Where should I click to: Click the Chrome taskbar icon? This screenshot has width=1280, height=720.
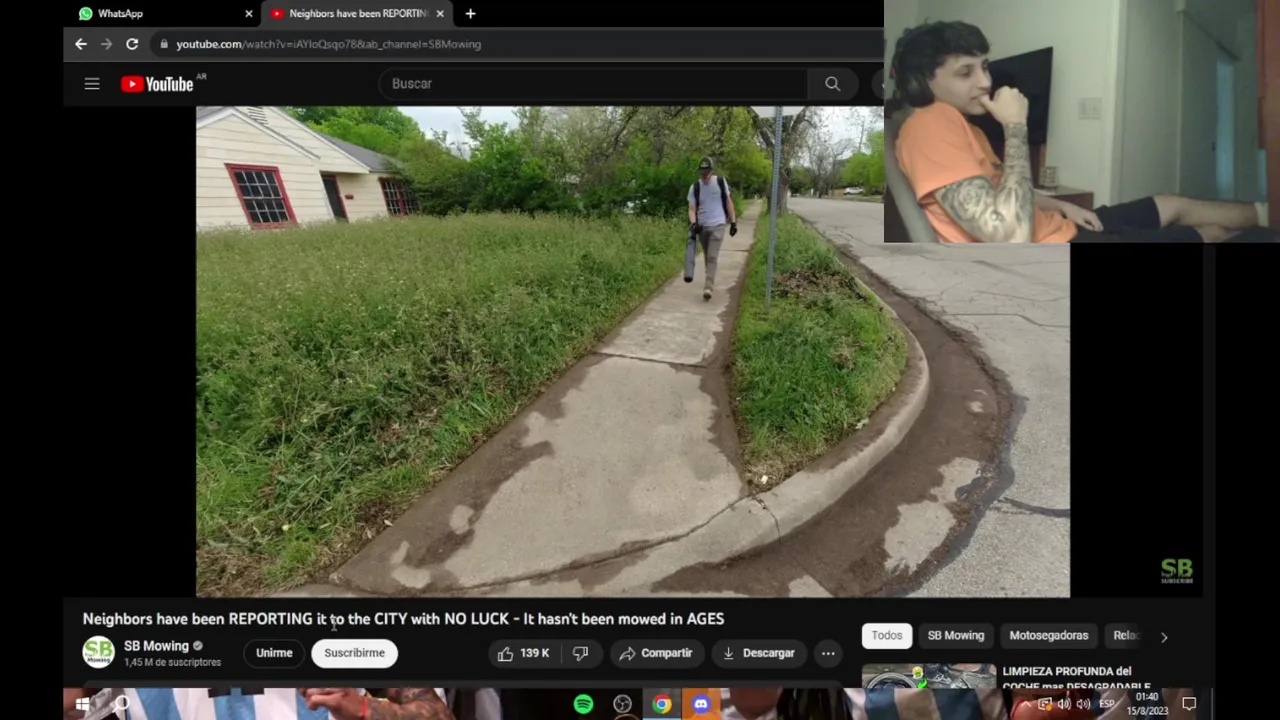coord(661,704)
